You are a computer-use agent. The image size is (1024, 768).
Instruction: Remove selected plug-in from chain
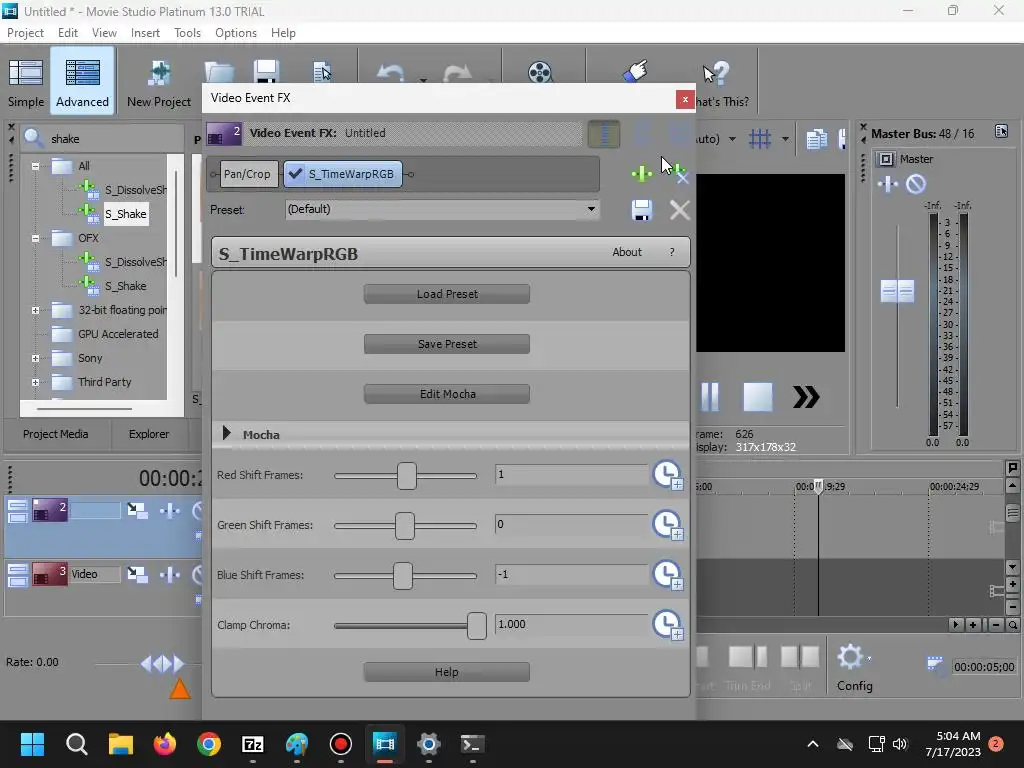[x=679, y=174]
